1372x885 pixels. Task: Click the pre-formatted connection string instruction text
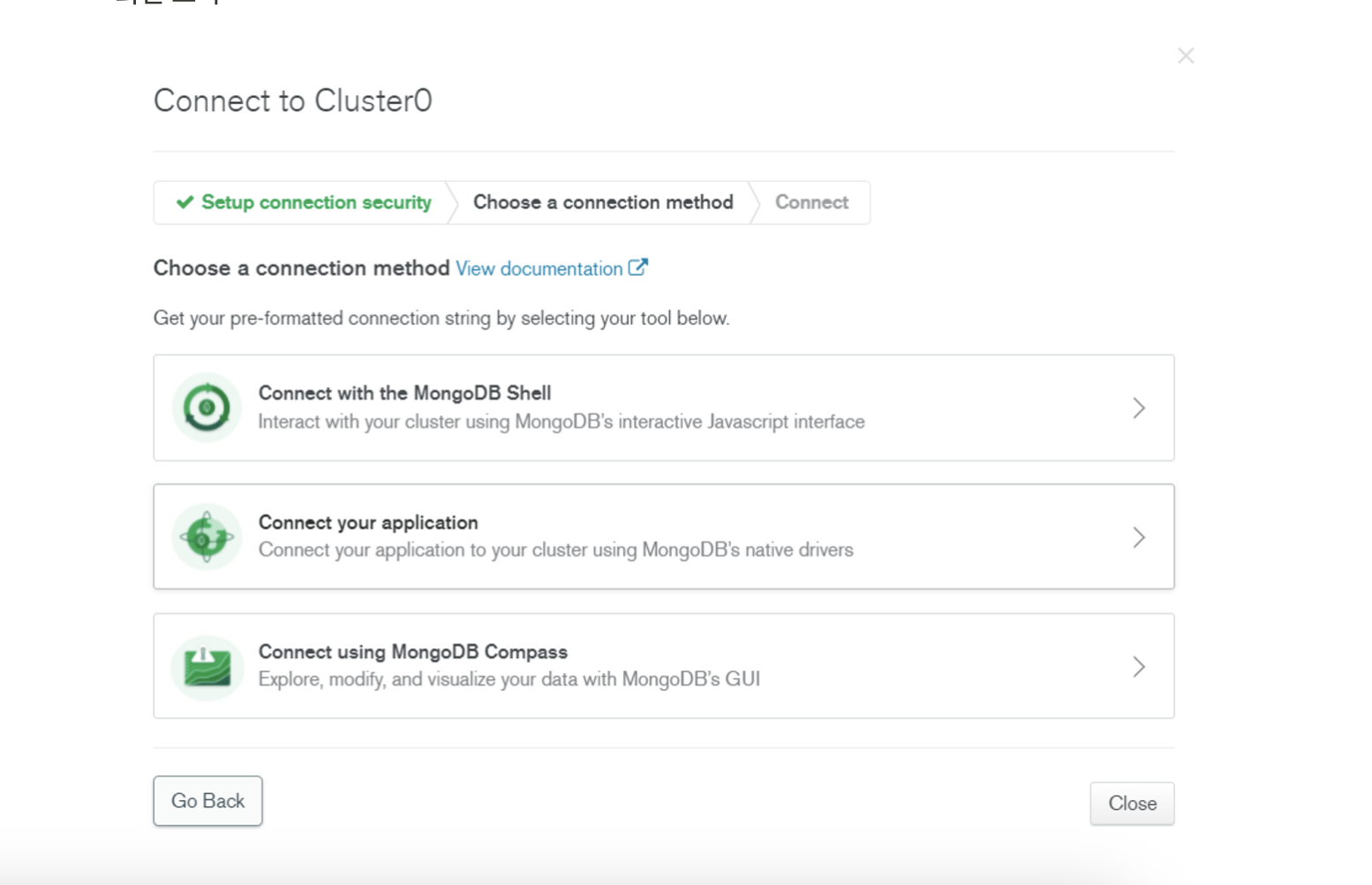pos(441,318)
